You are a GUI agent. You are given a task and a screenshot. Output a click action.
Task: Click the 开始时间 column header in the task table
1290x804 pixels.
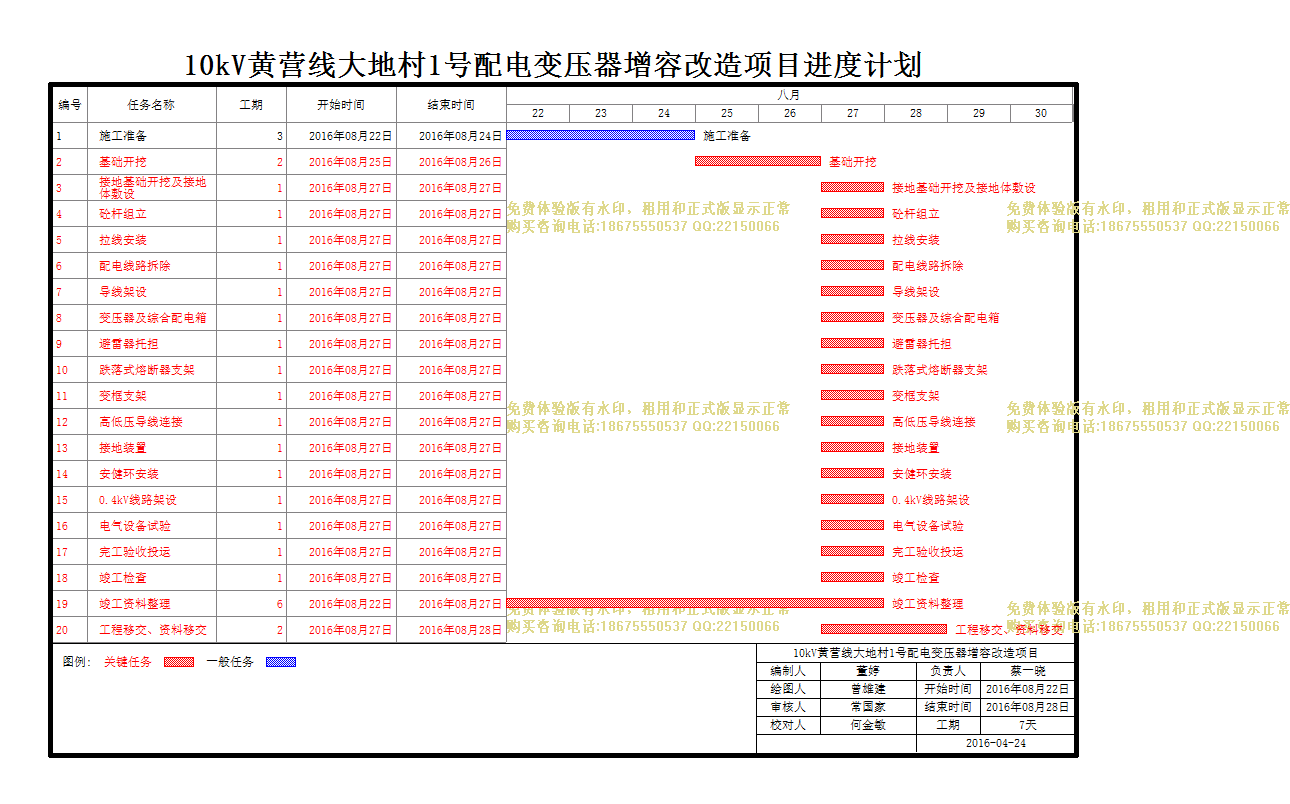[x=341, y=105]
